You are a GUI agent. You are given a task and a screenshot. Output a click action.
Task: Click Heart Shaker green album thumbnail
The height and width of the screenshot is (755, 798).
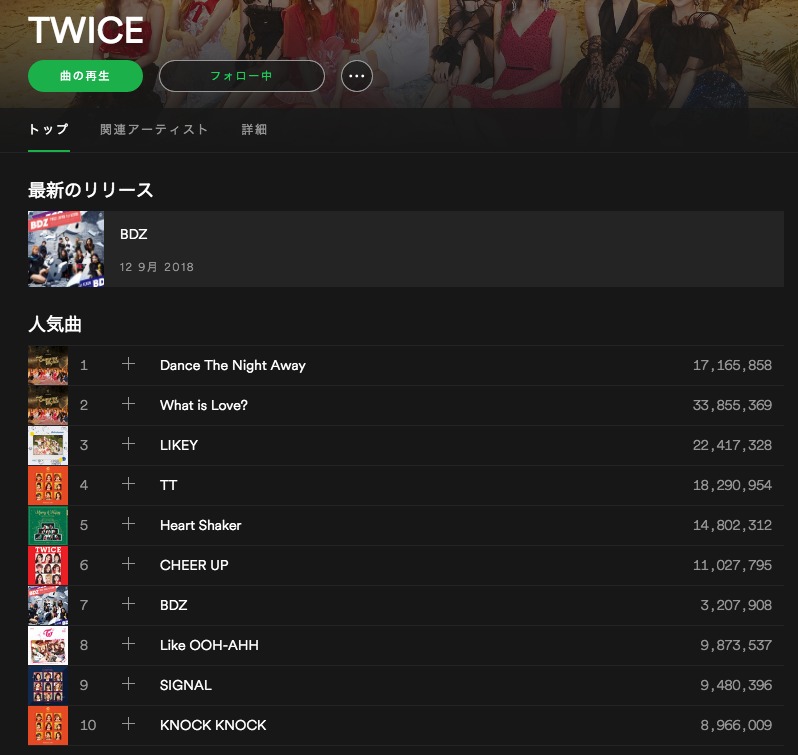pyautogui.click(x=48, y=526)
